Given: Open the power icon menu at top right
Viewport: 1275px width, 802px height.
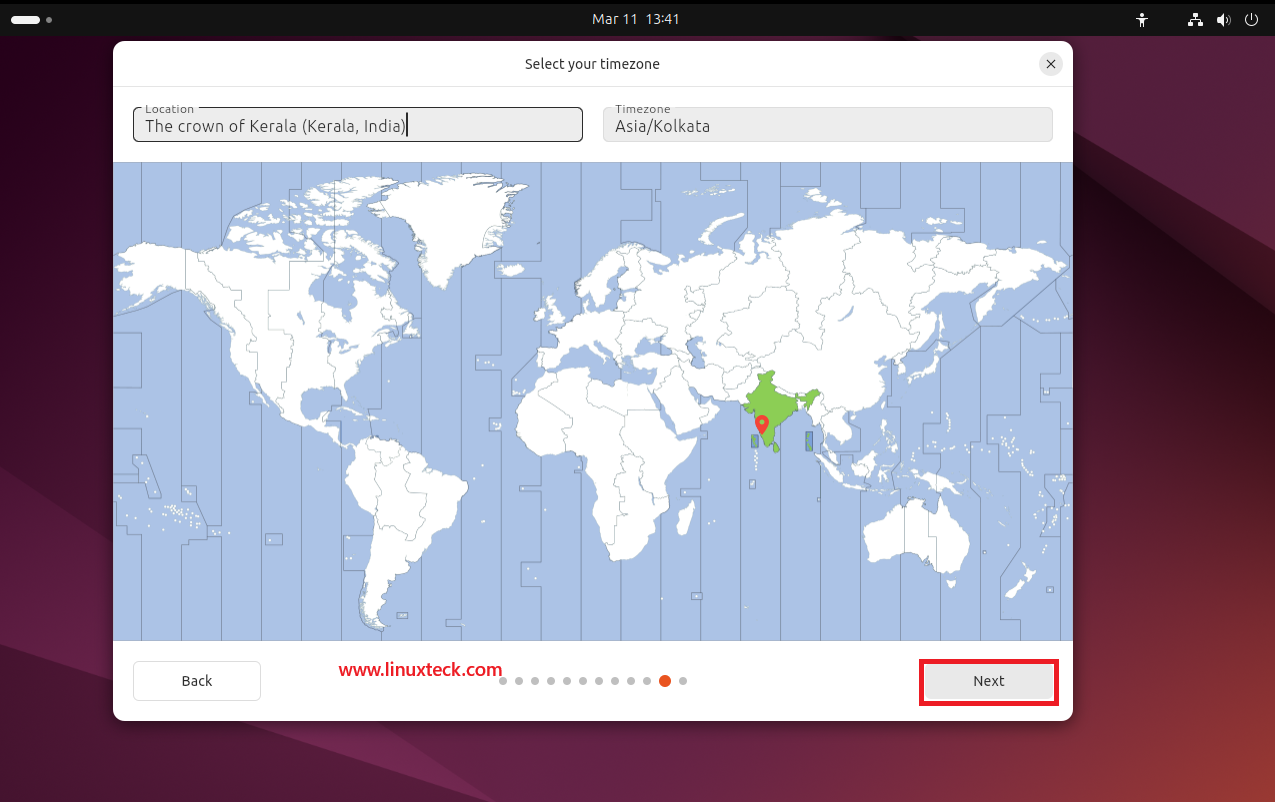Looking at the screenshot, I should point(1251,19).
